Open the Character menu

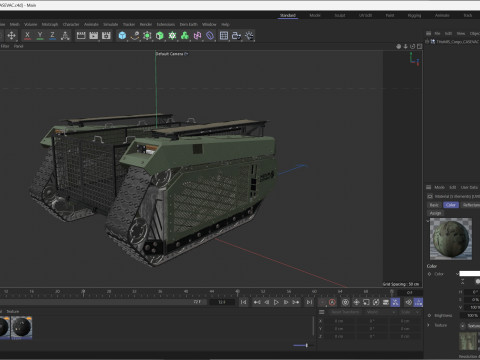(x=71, y=24)
